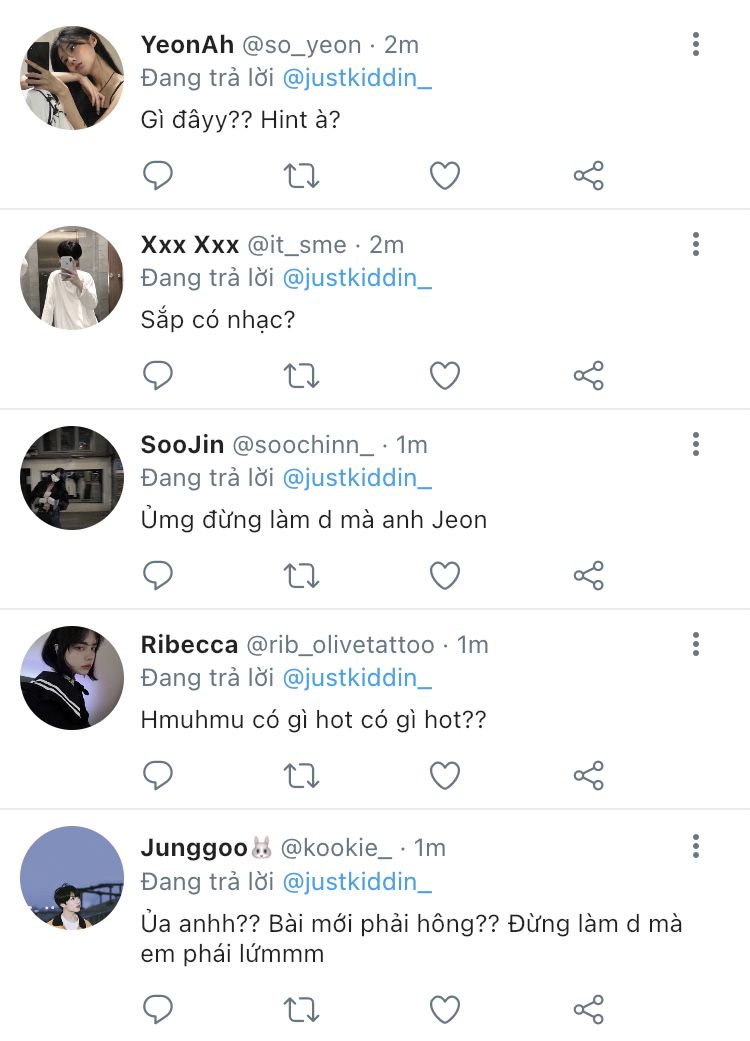The image size is (750, 1041).
Task: Open three-dot menu on Junggoo's tweet
Action: tap(696, 846)
